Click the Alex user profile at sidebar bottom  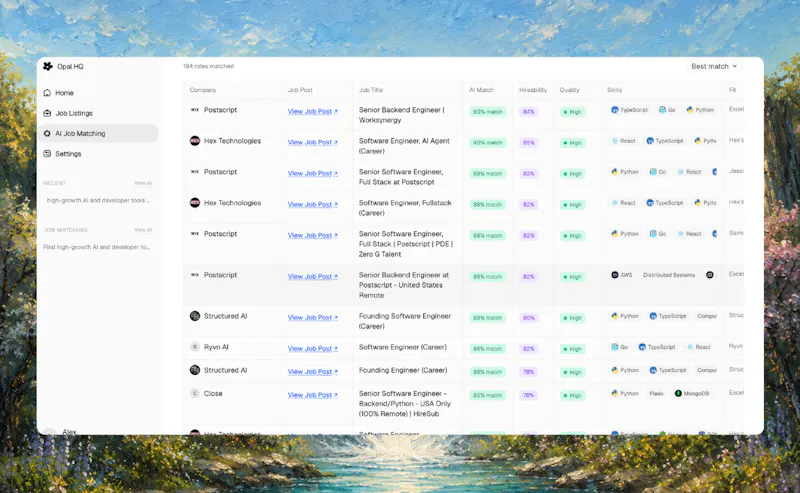61,431
